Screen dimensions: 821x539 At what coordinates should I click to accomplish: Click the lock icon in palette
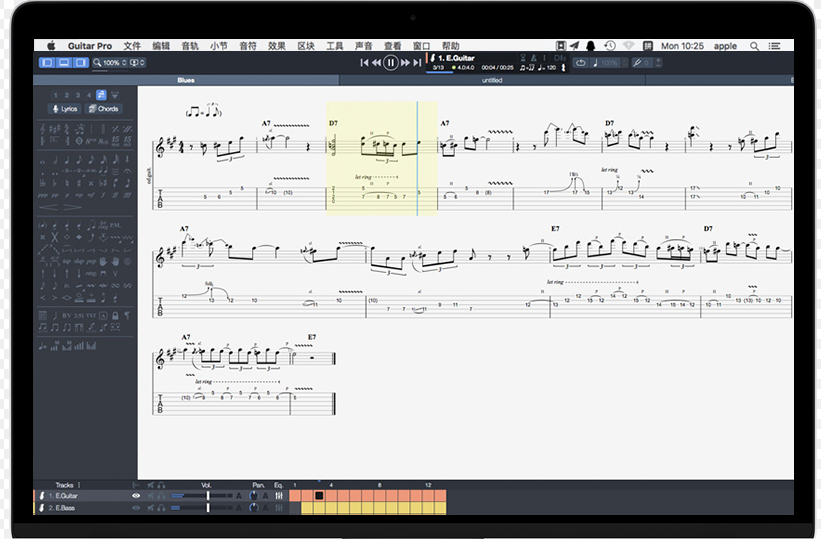pyautogui.click(x=115, y=315)
